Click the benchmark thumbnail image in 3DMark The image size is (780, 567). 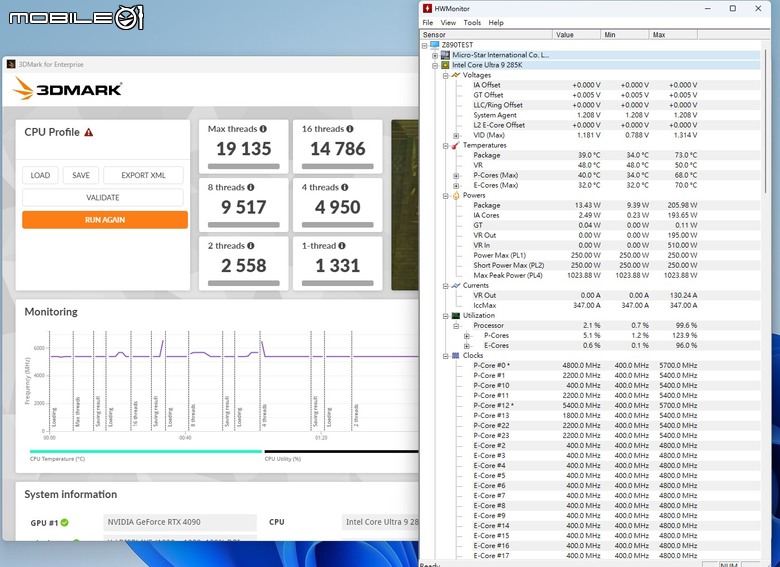pos(405,205)
